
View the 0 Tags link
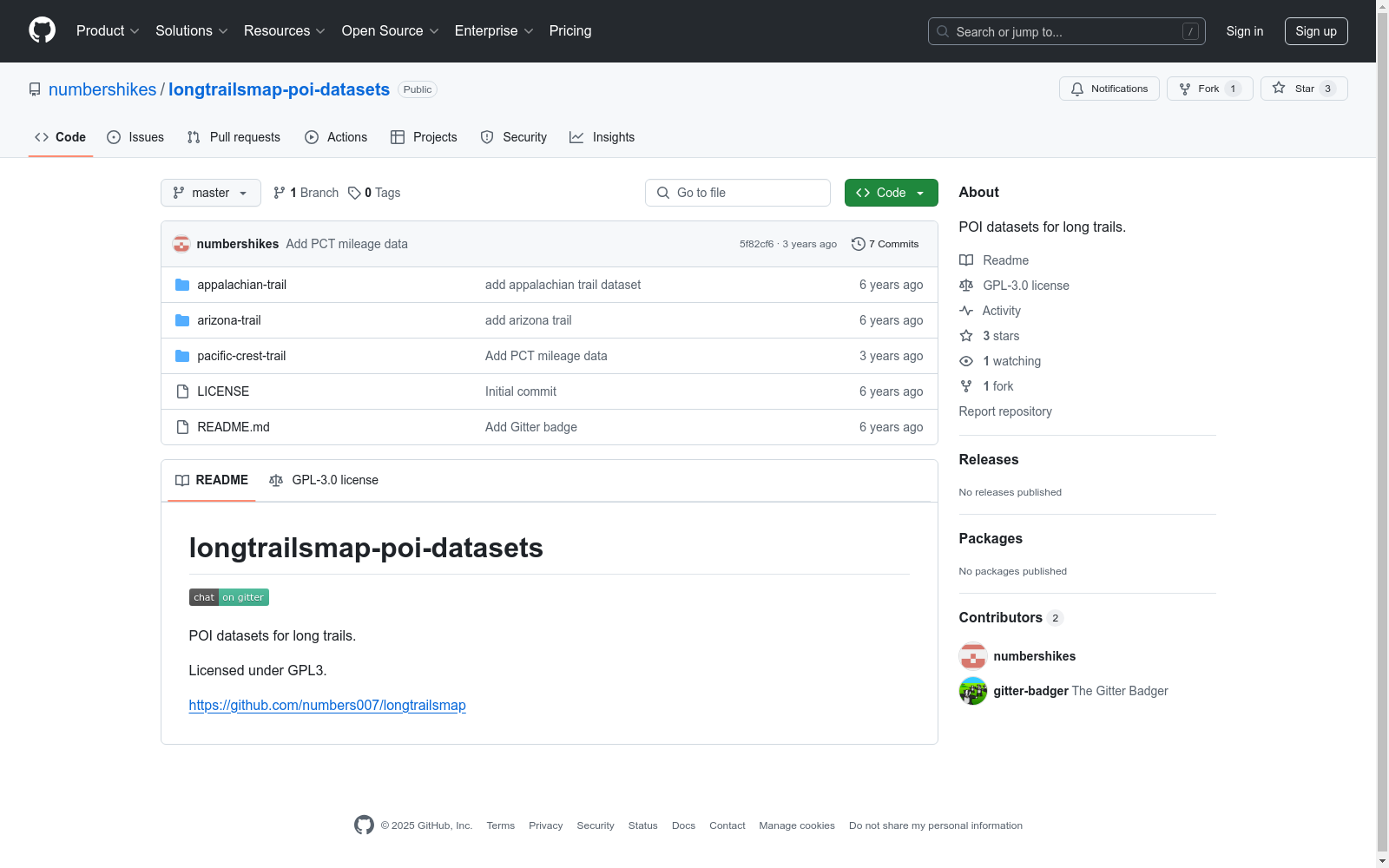374,193
